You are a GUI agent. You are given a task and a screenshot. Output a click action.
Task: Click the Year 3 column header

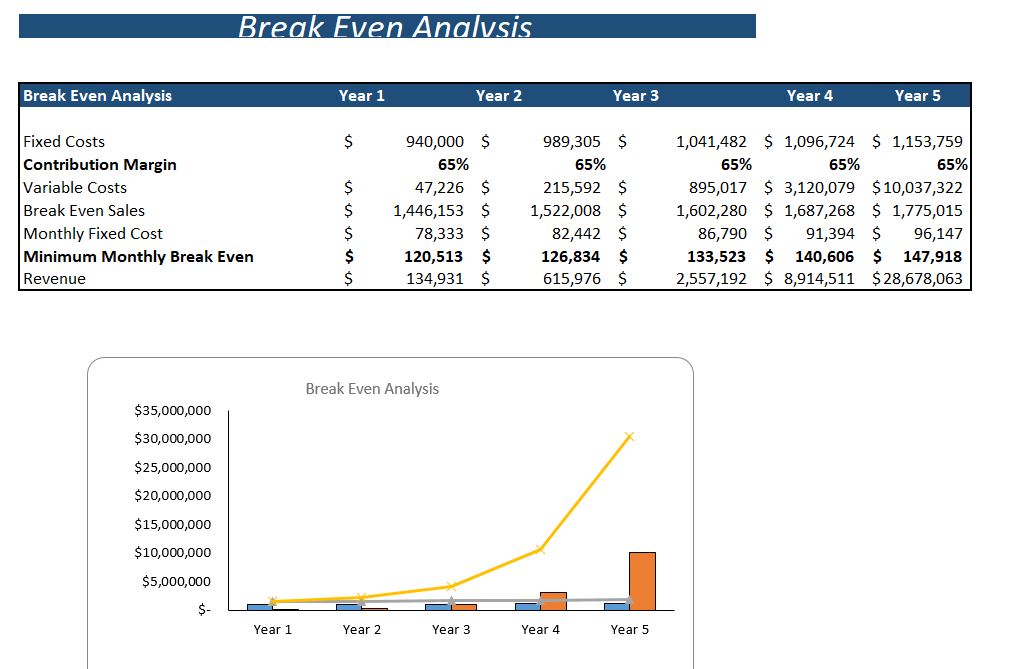(637, 95)
